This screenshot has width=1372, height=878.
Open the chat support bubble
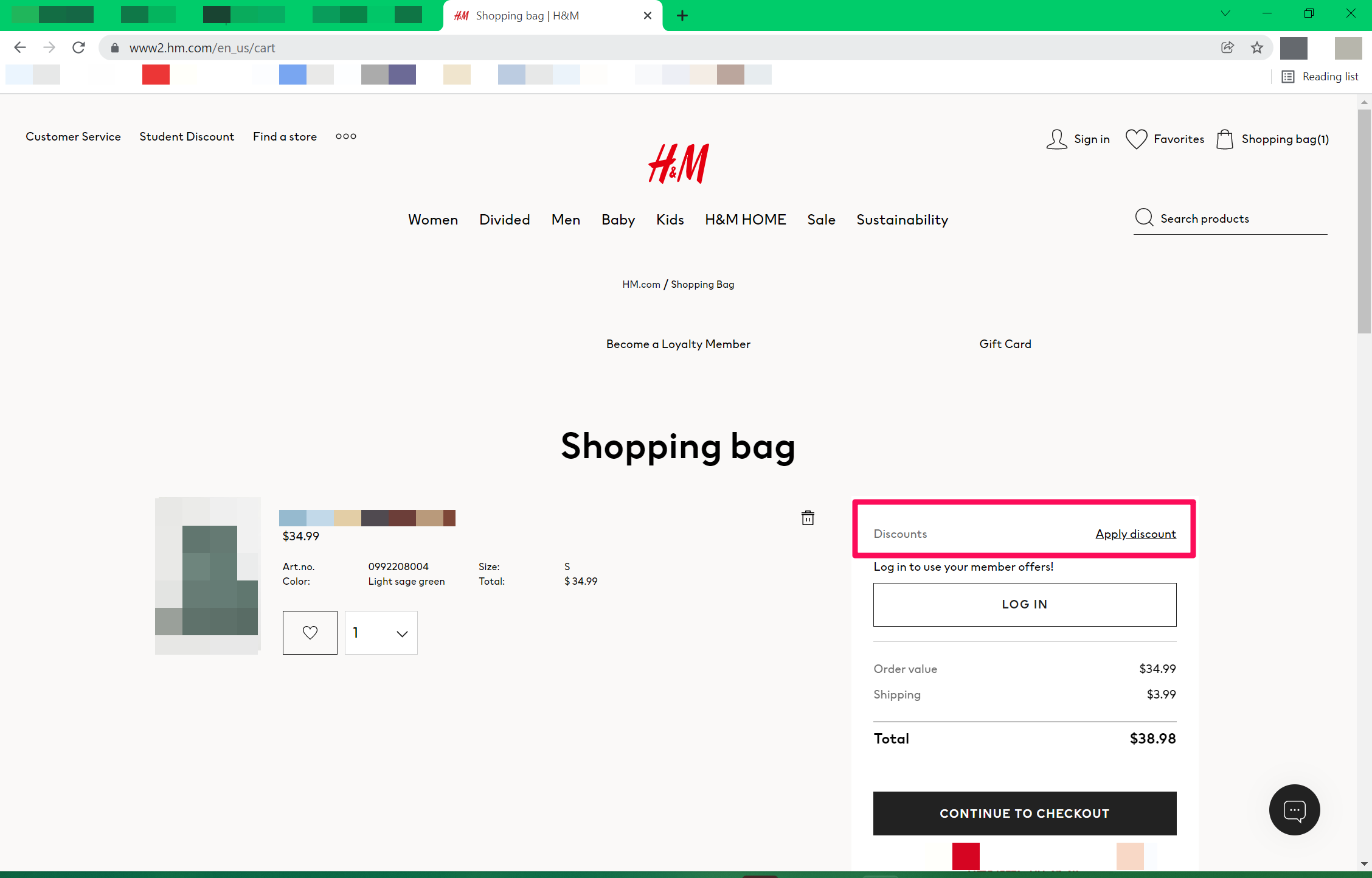[1294, 810]
